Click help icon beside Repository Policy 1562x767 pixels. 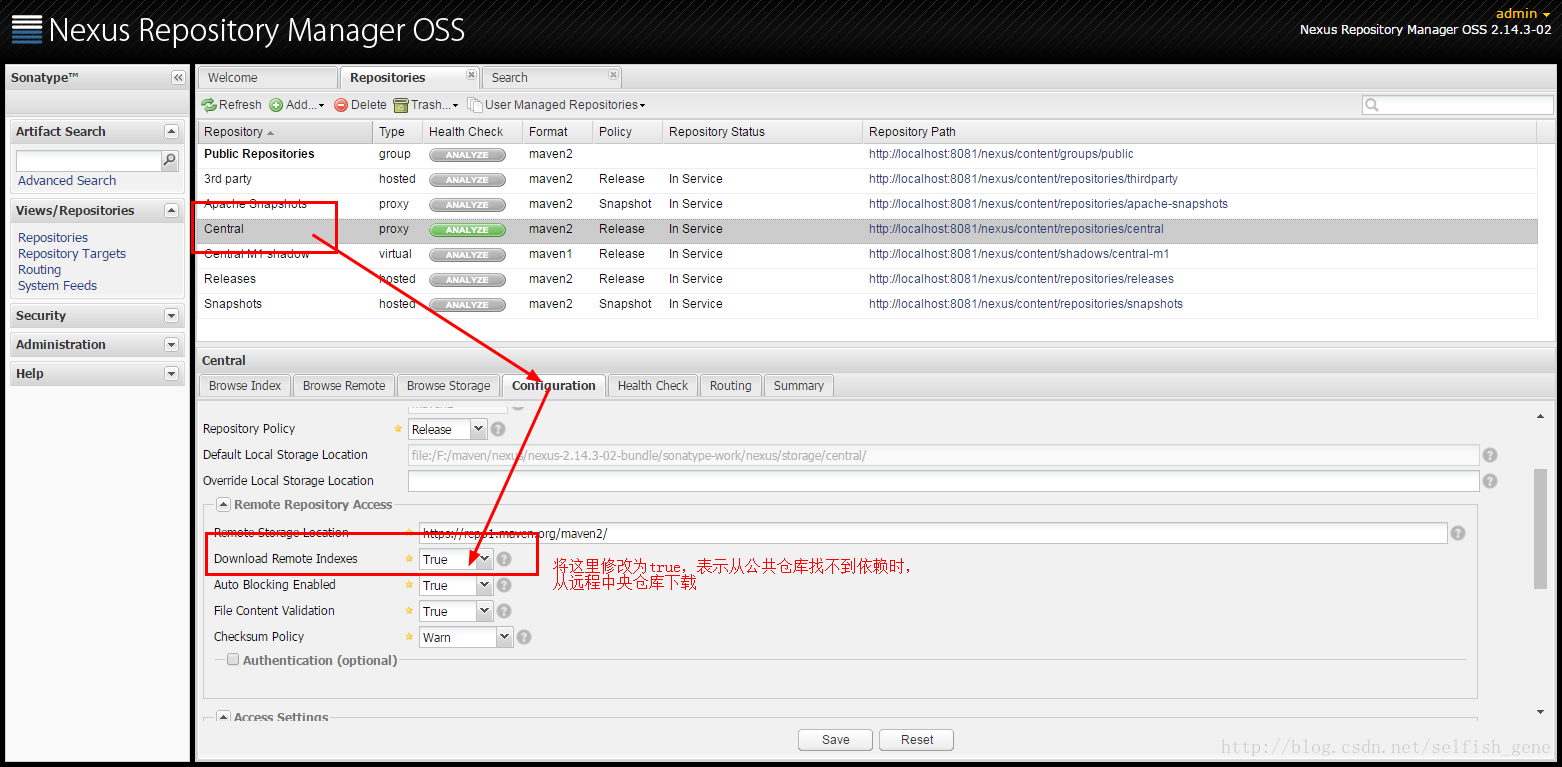click(498, 429)
